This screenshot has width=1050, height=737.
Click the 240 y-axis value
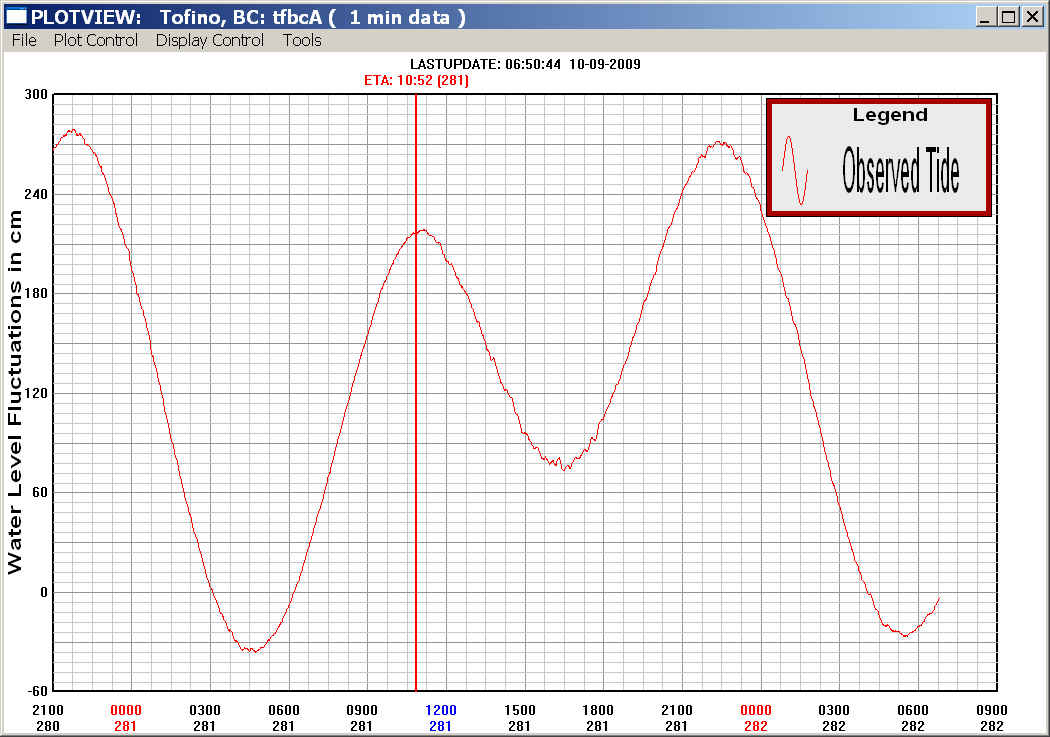36,194
